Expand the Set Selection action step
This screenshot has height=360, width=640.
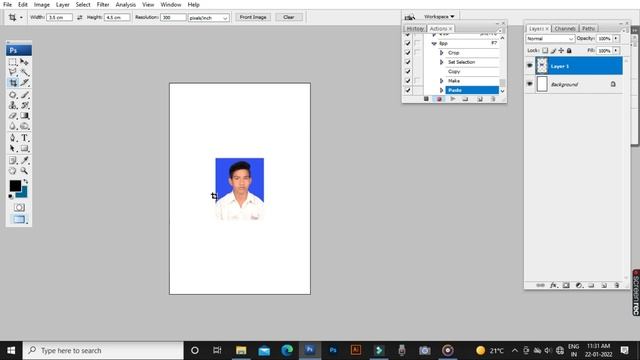tap(441, 62)
